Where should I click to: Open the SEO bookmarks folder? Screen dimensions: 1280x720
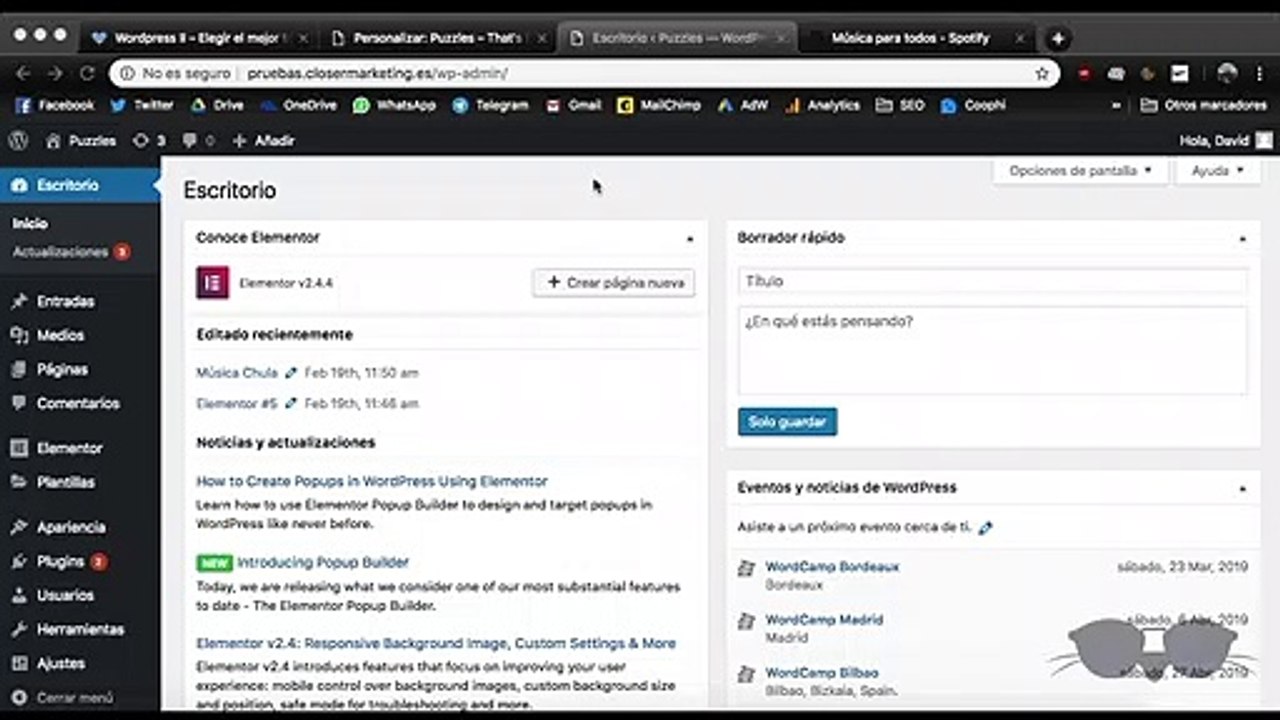(900, 105)
